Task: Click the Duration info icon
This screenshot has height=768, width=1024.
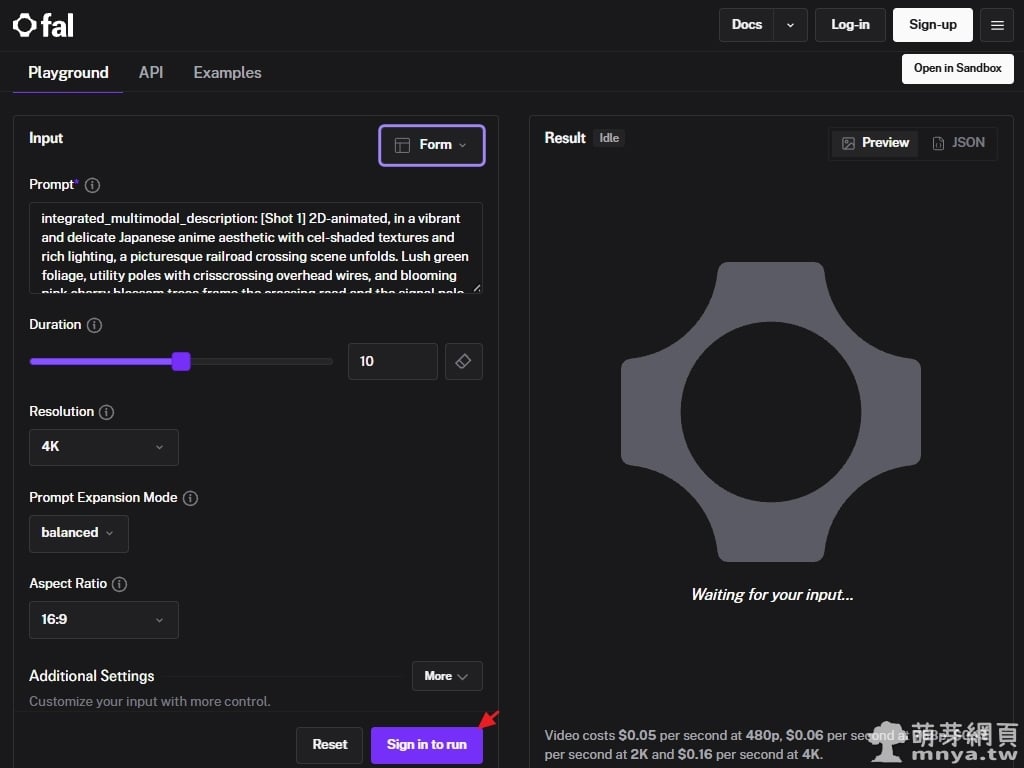Action: (x=94, y=325)
